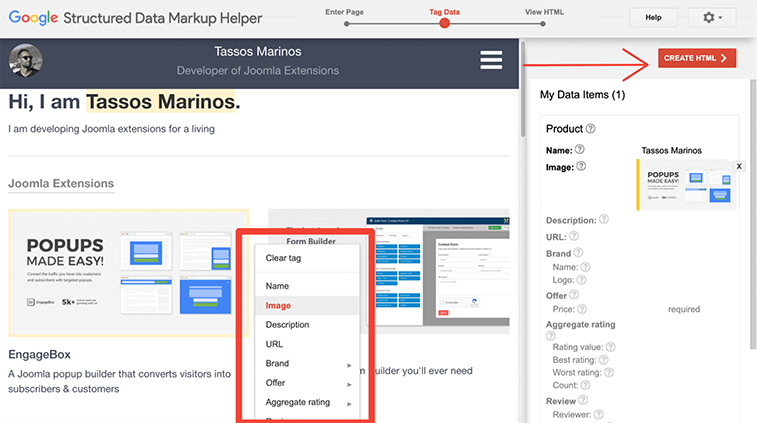Click help icon next to Image field
757x423 pixels.
[x=581, y=166]
